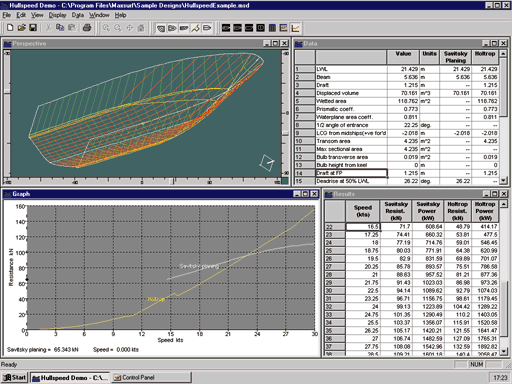The height and width of the screenshot is (384, 512).
Task: Show the graph window via chart icon
Action: point(295,28)
